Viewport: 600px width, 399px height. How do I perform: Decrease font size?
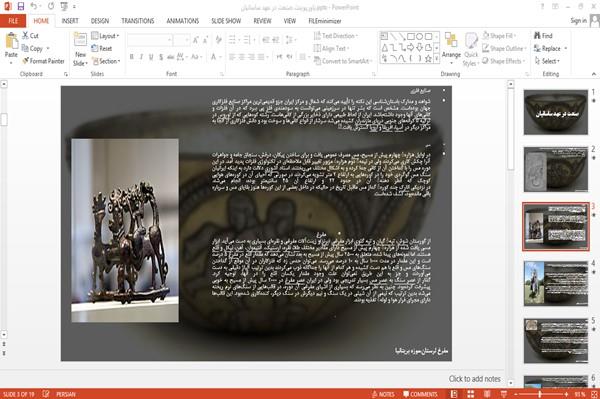point(206,40)
